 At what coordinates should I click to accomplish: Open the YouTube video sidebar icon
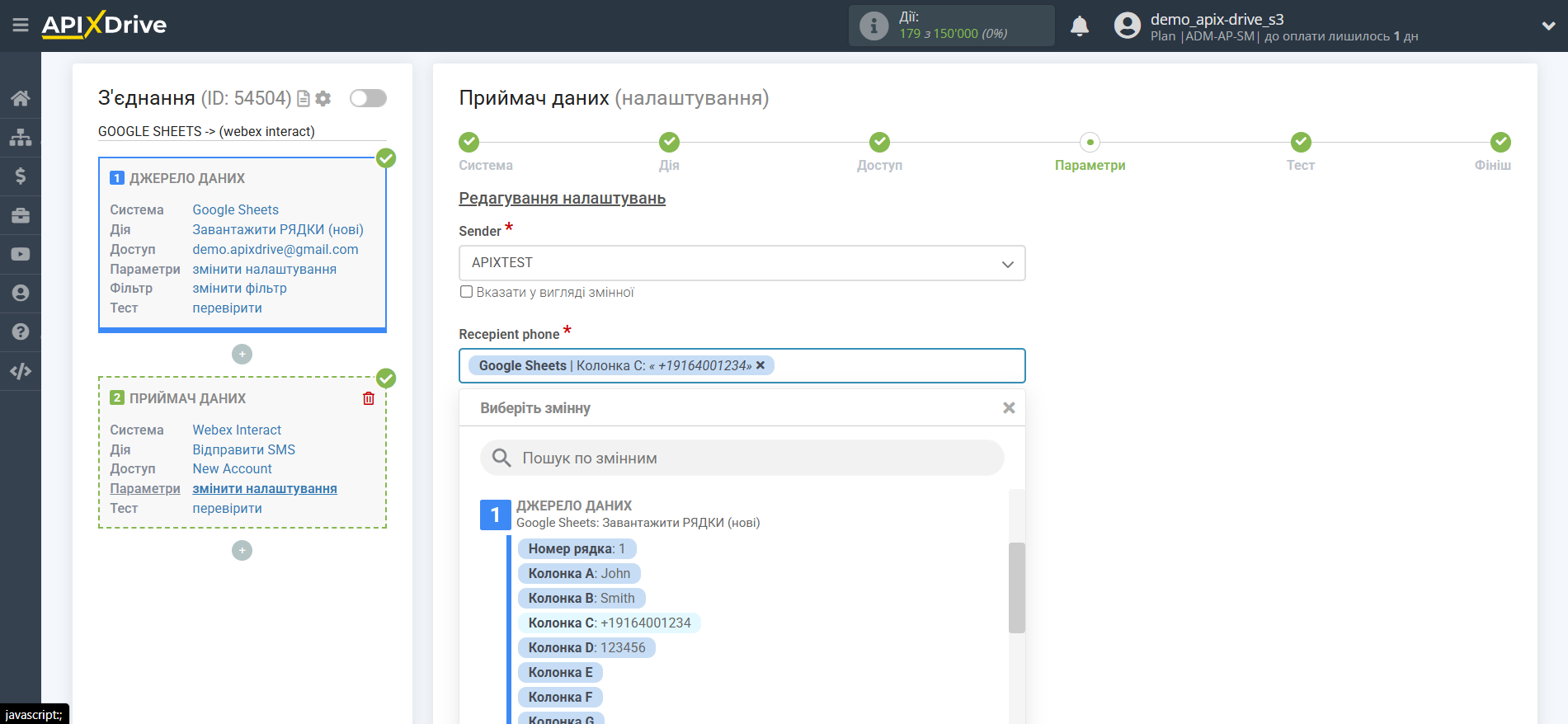point(21,254)
